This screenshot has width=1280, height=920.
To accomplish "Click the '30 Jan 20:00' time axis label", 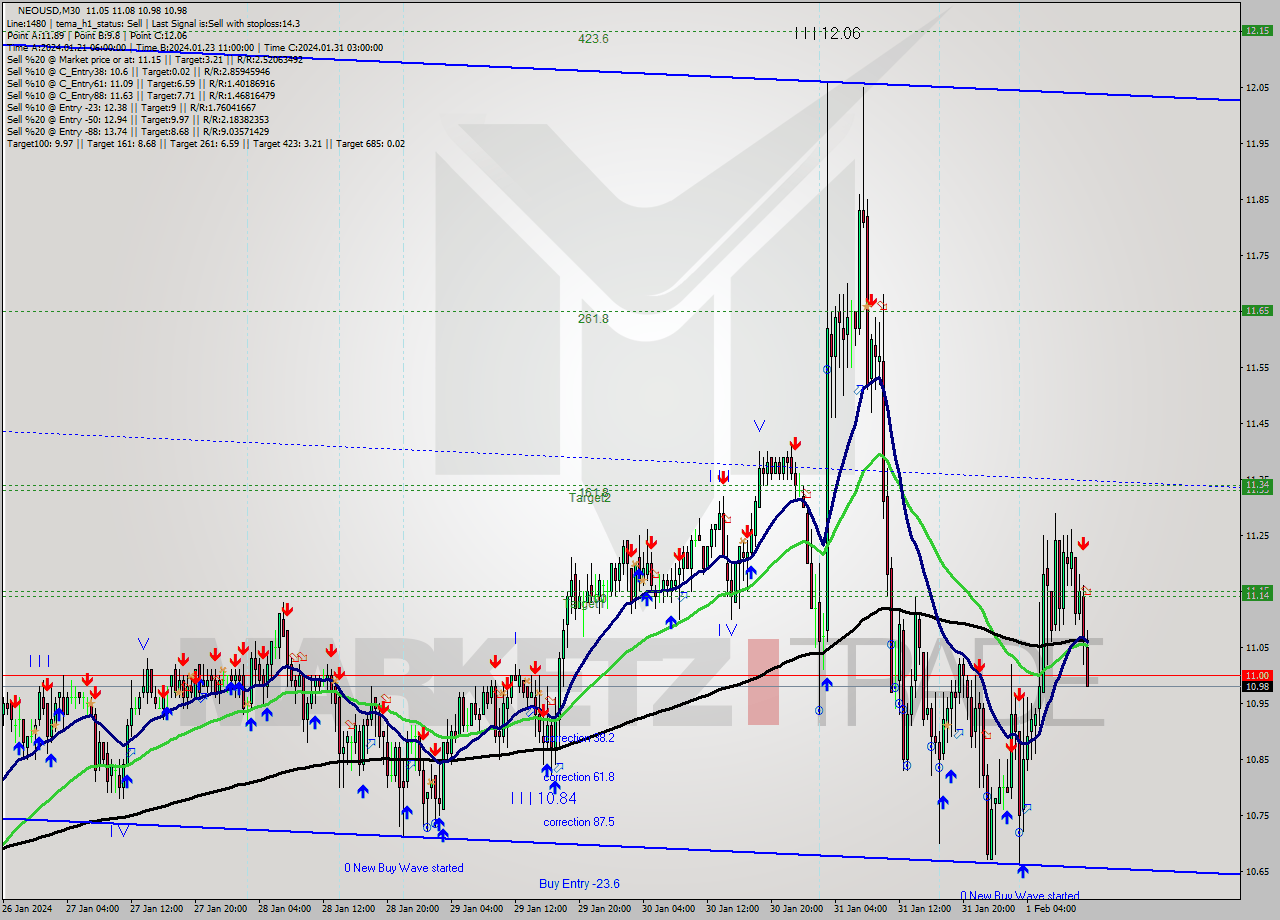I will coord(797,909).
